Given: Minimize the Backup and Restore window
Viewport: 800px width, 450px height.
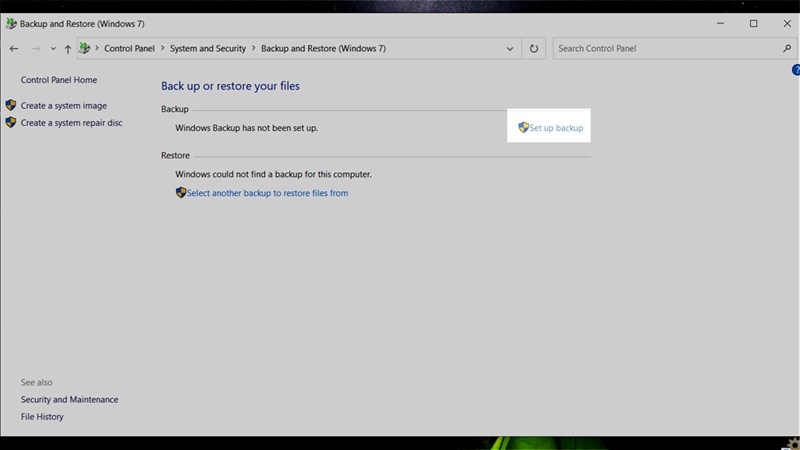Looking at the screenshot, I should click(720, 23).
